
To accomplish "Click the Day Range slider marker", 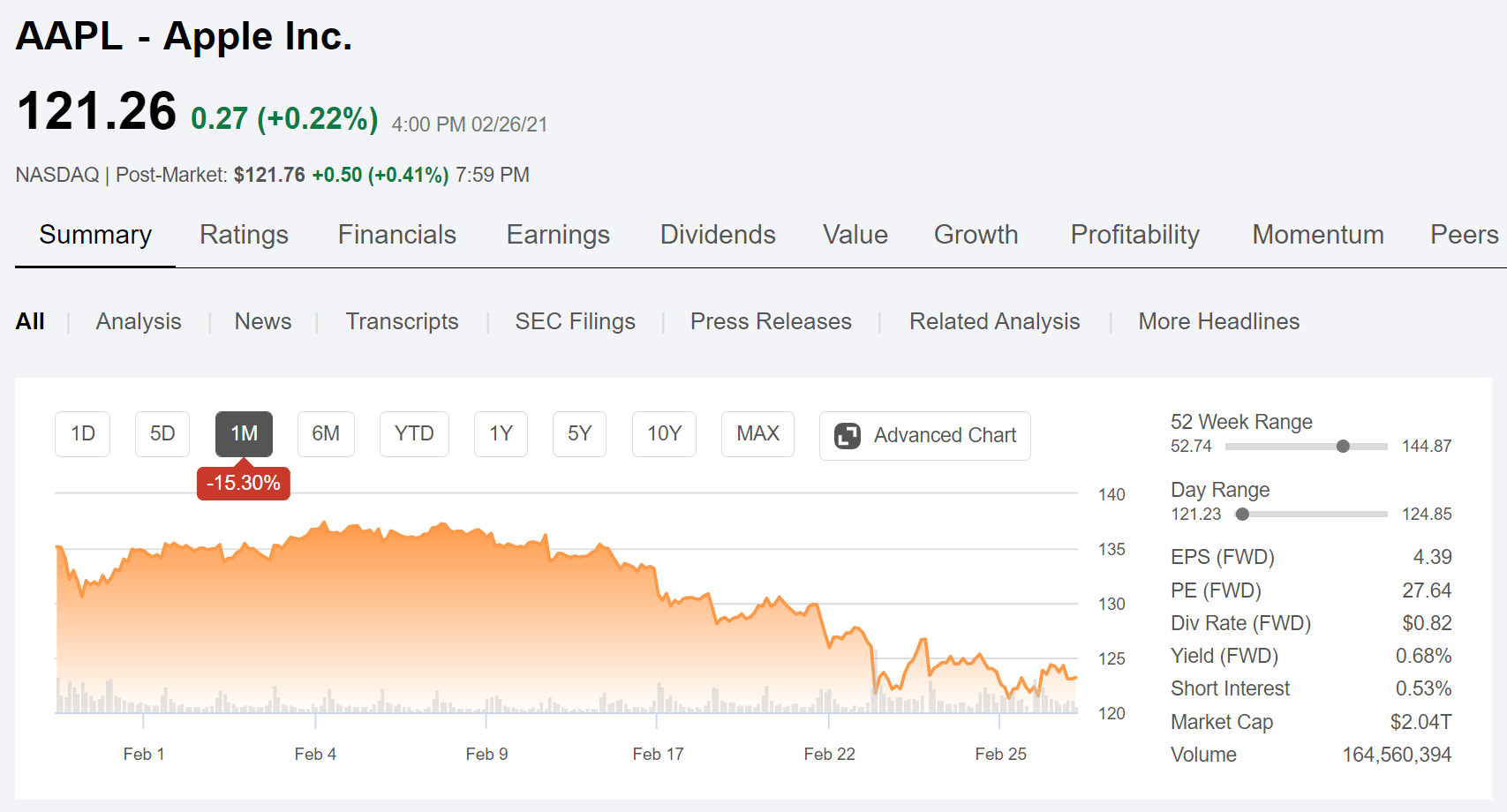I will point(1242,515).
